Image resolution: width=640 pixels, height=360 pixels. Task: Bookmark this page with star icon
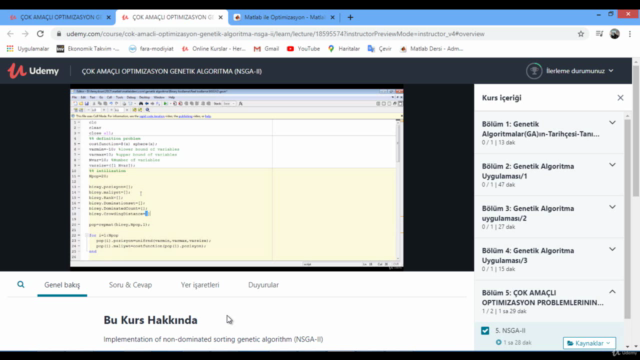pyautogui.click(x=581, y=34)
